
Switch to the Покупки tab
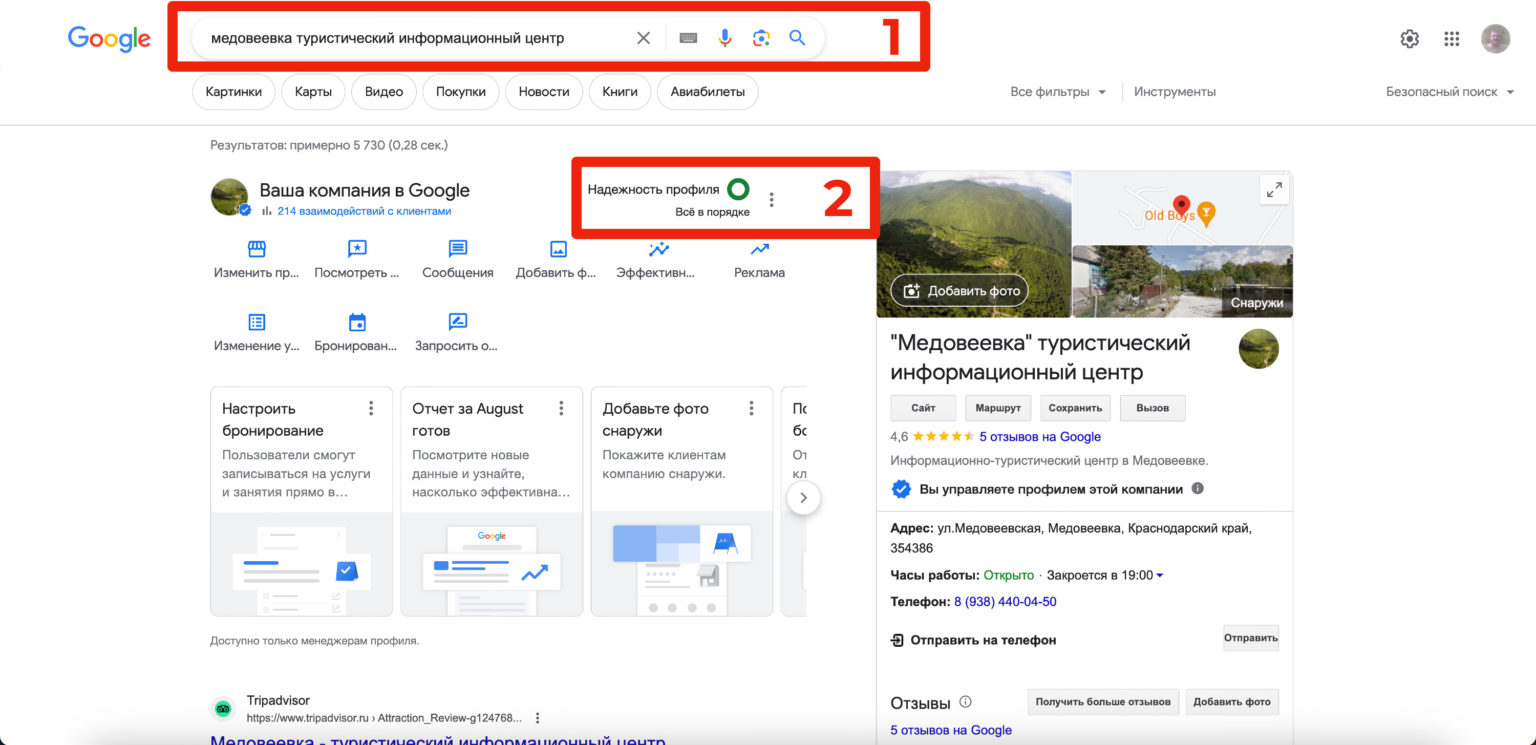[461, 92]
